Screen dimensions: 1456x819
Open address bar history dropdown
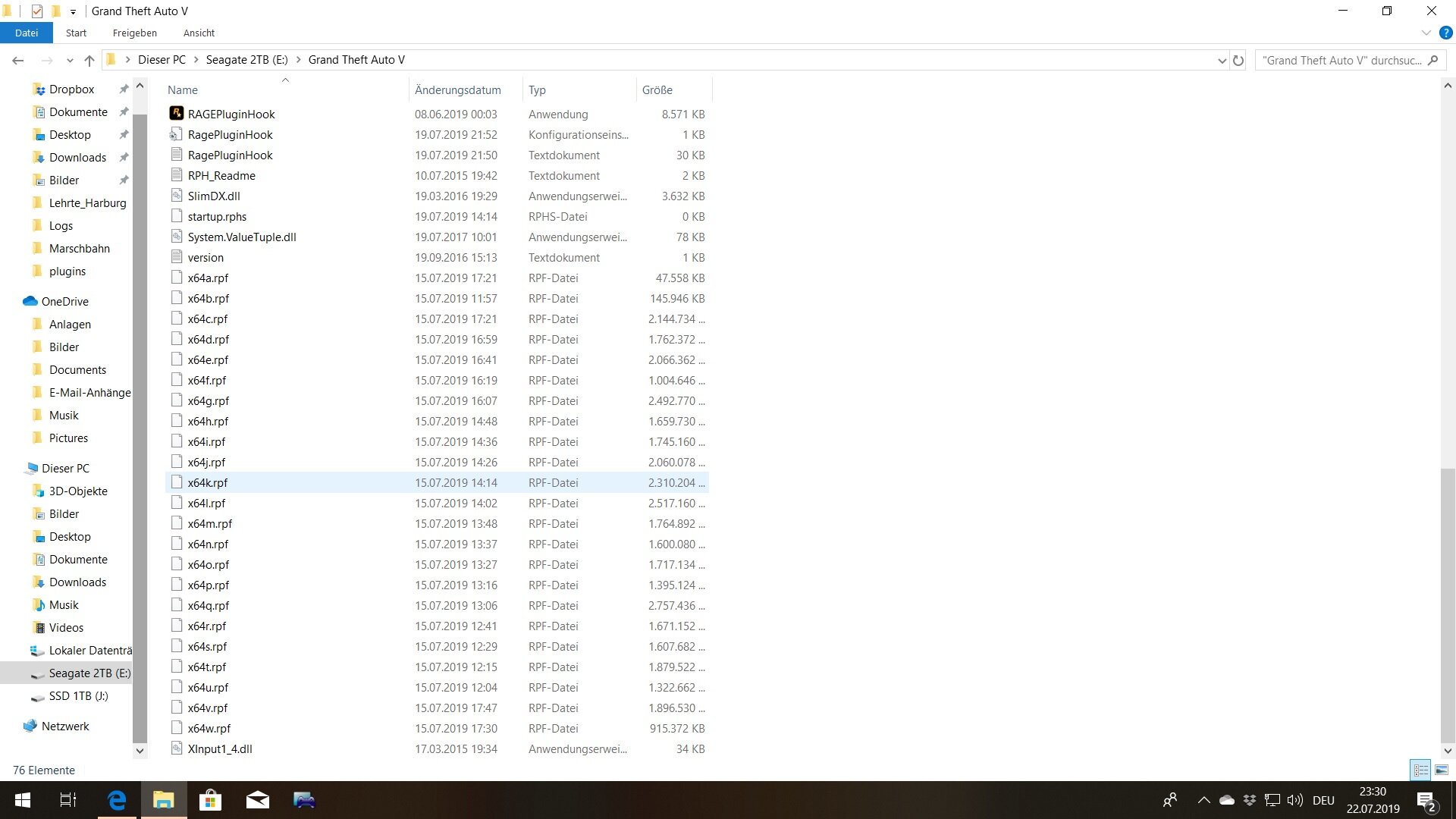coord(1222,60)
